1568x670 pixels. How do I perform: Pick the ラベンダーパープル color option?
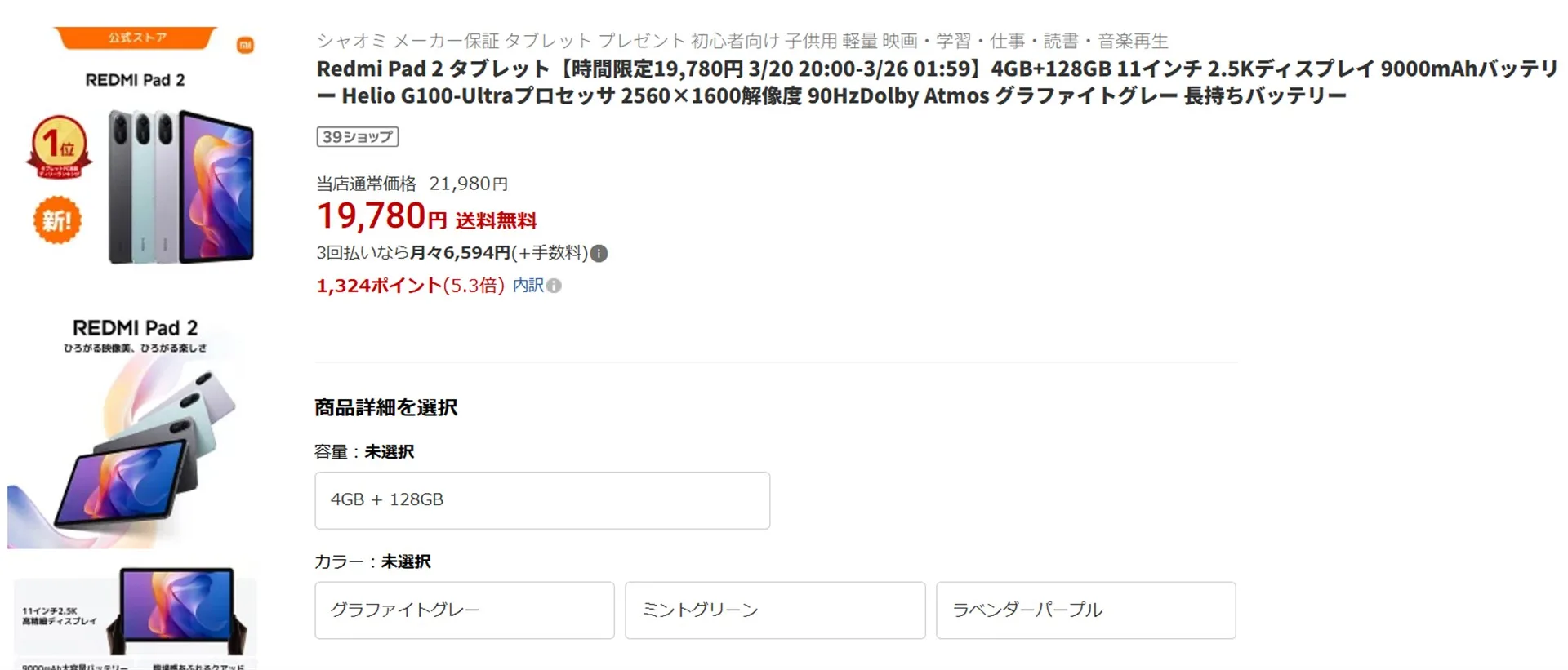coord(1085,610)
